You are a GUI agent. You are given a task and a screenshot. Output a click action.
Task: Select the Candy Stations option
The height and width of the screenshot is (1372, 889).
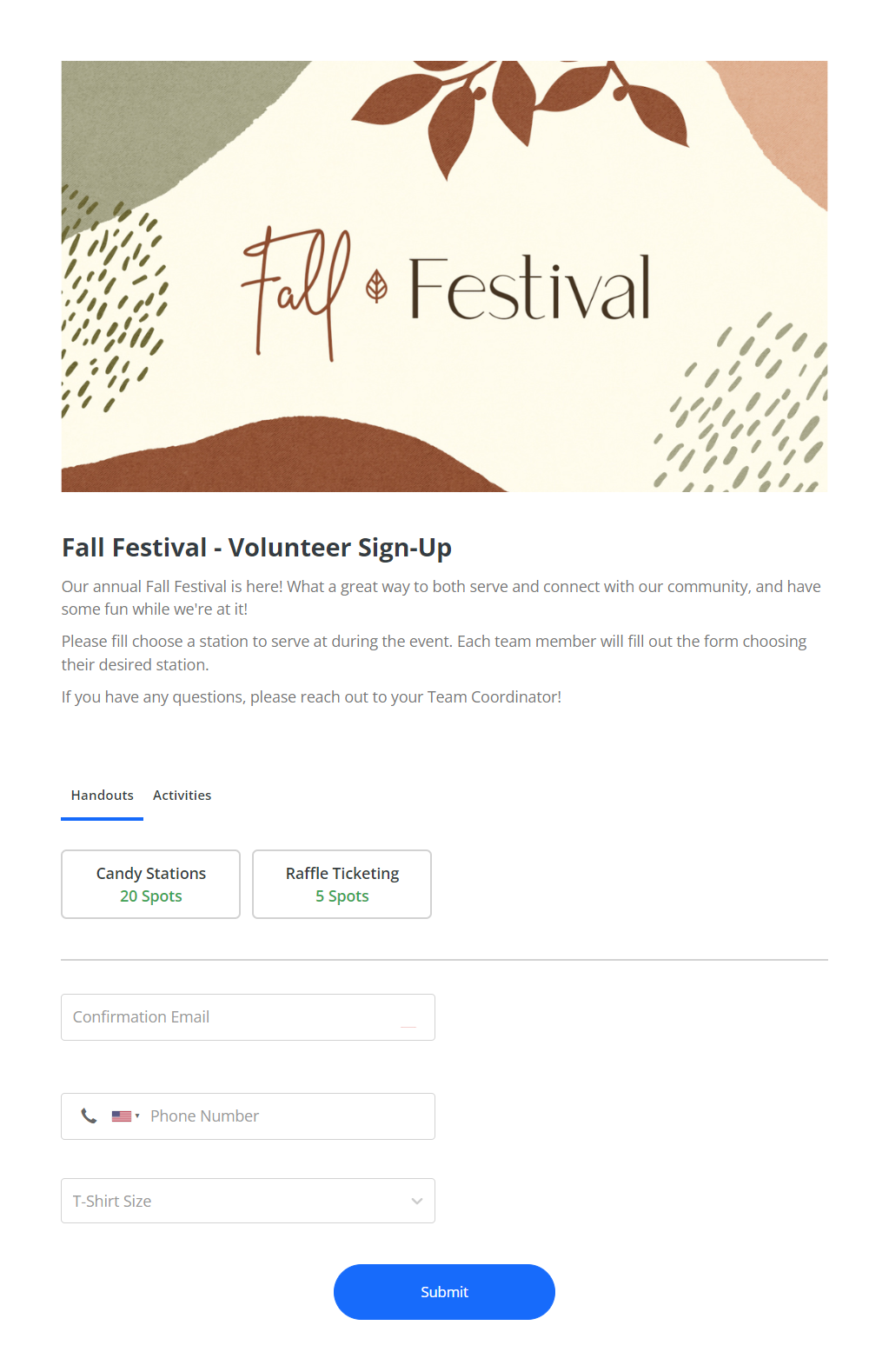(150, 874)
